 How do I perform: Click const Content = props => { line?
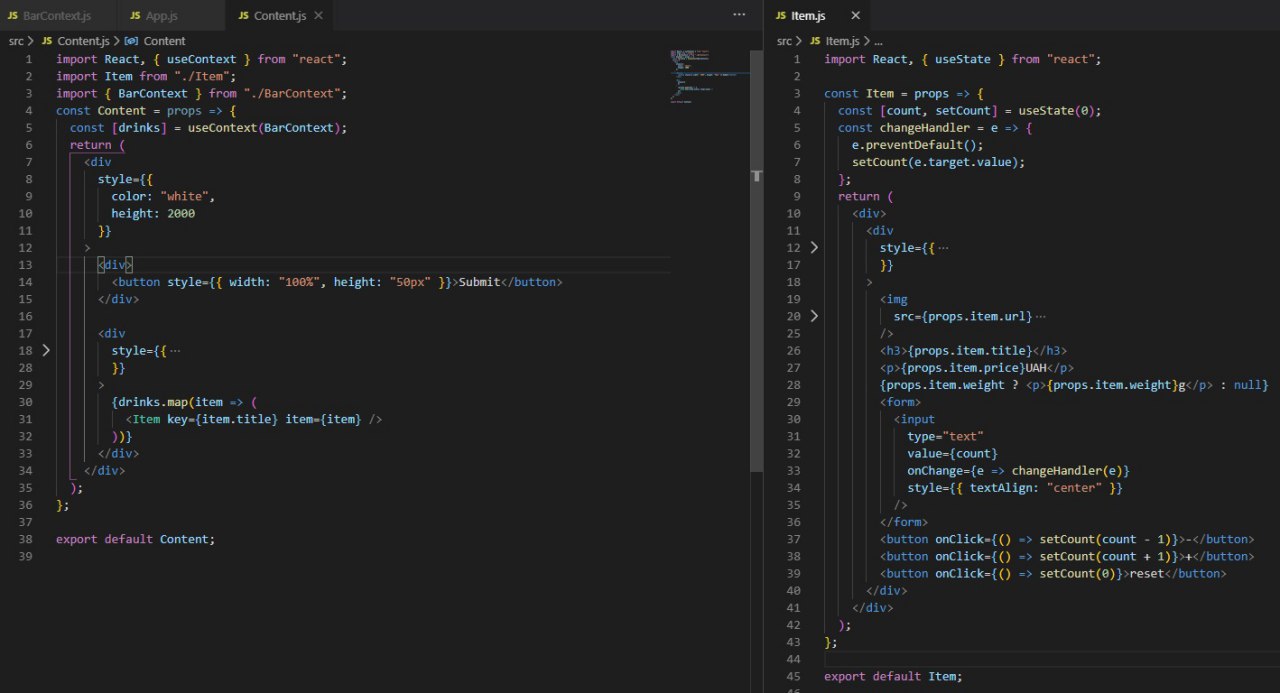(146, 111)
